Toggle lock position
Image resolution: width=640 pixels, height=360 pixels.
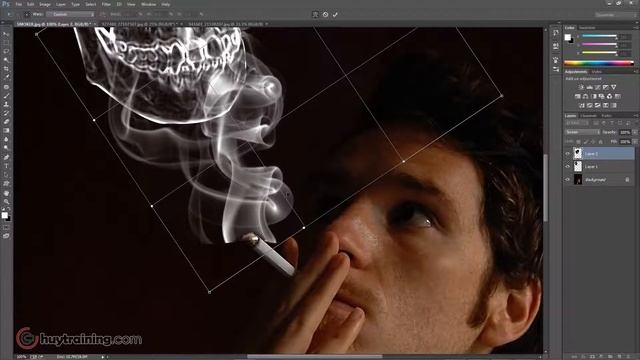(593, 142)
